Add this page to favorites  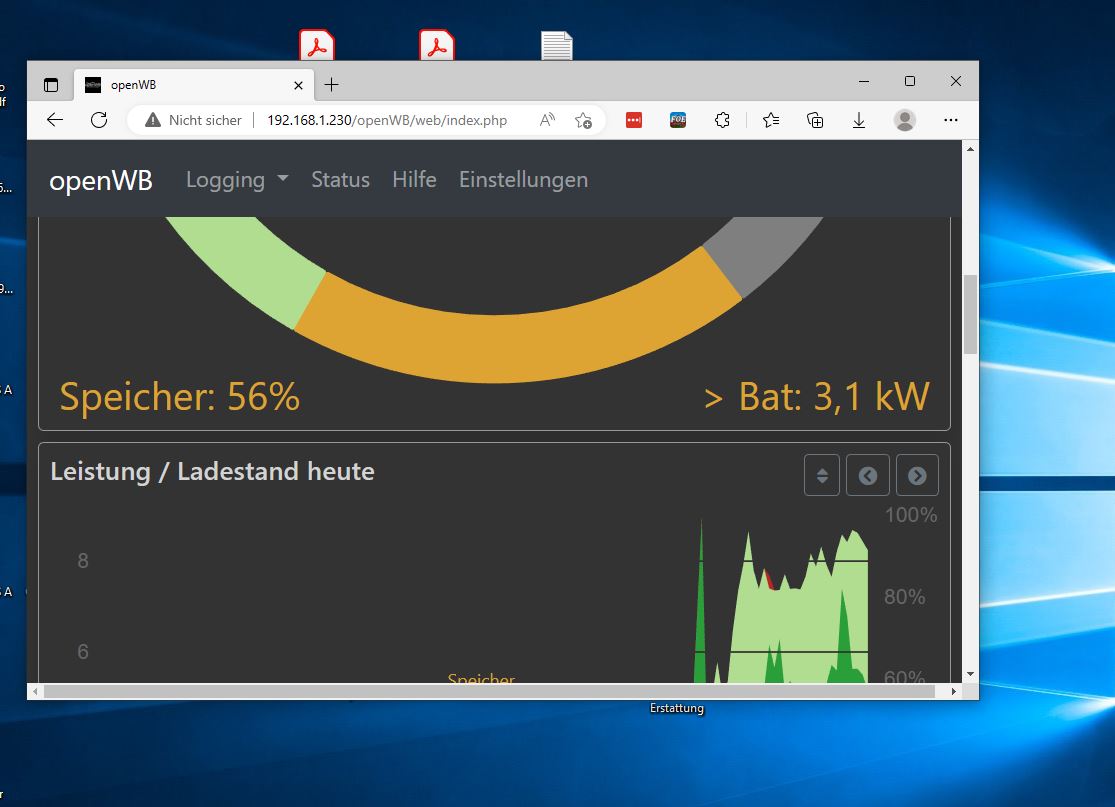[583, 120]
